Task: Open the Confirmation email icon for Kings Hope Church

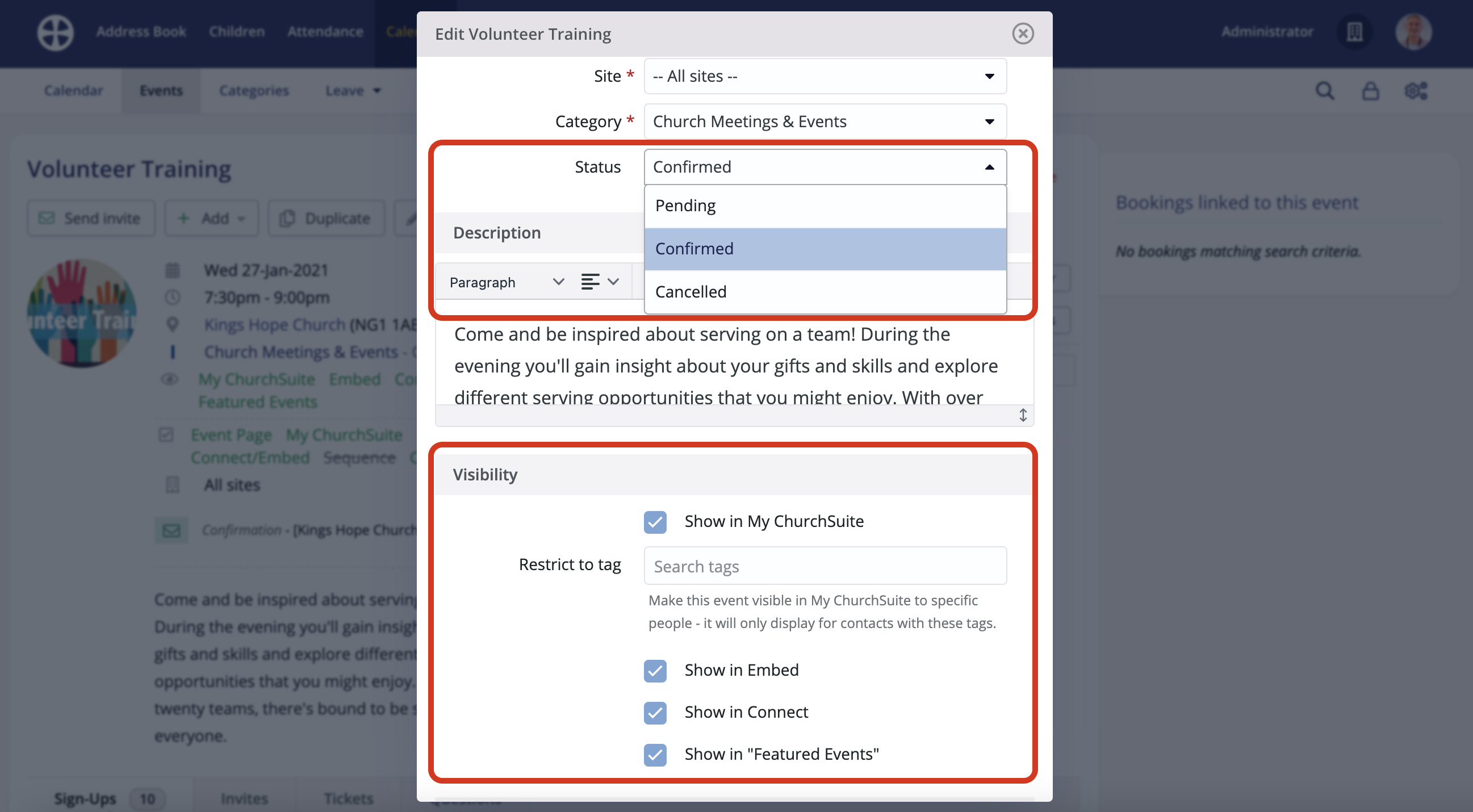Action: pyautogui.click(x=171, y=530)
